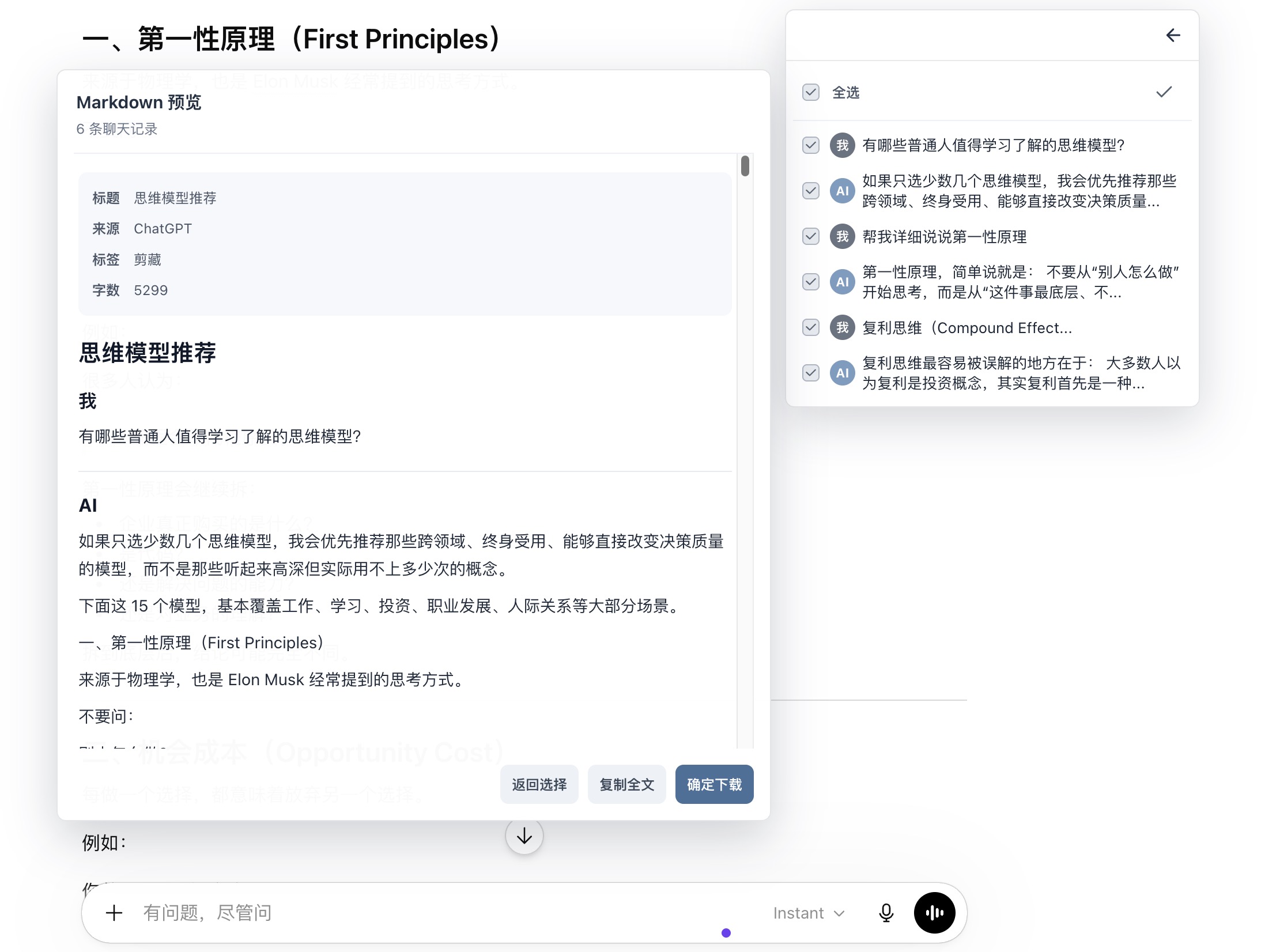Toggle checkbox for 复利思维最容易被误解 reply
The width and height of the screenshot is (1261, 952).
point(811,373)
